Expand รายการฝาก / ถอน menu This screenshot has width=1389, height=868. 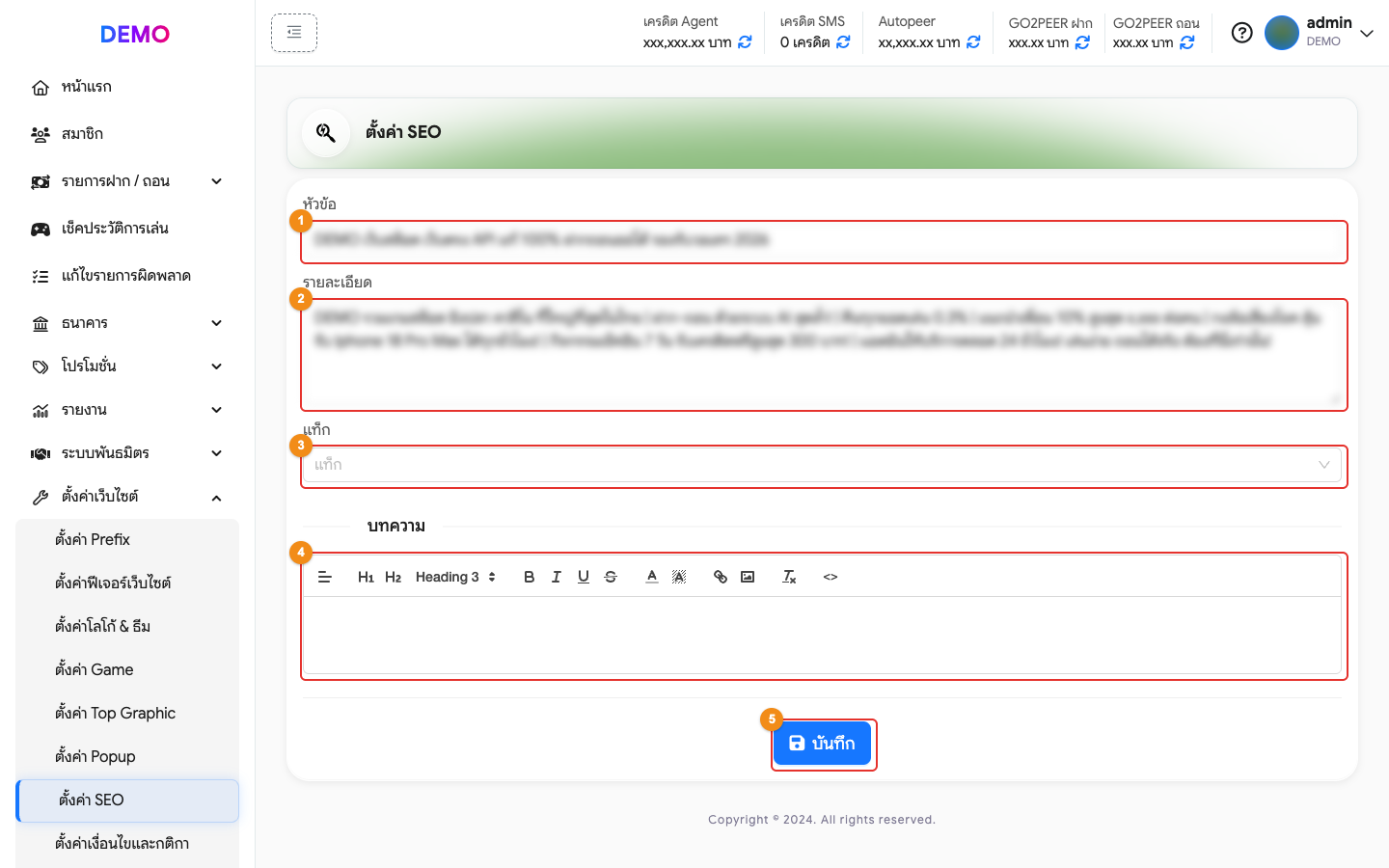point(127,181)
